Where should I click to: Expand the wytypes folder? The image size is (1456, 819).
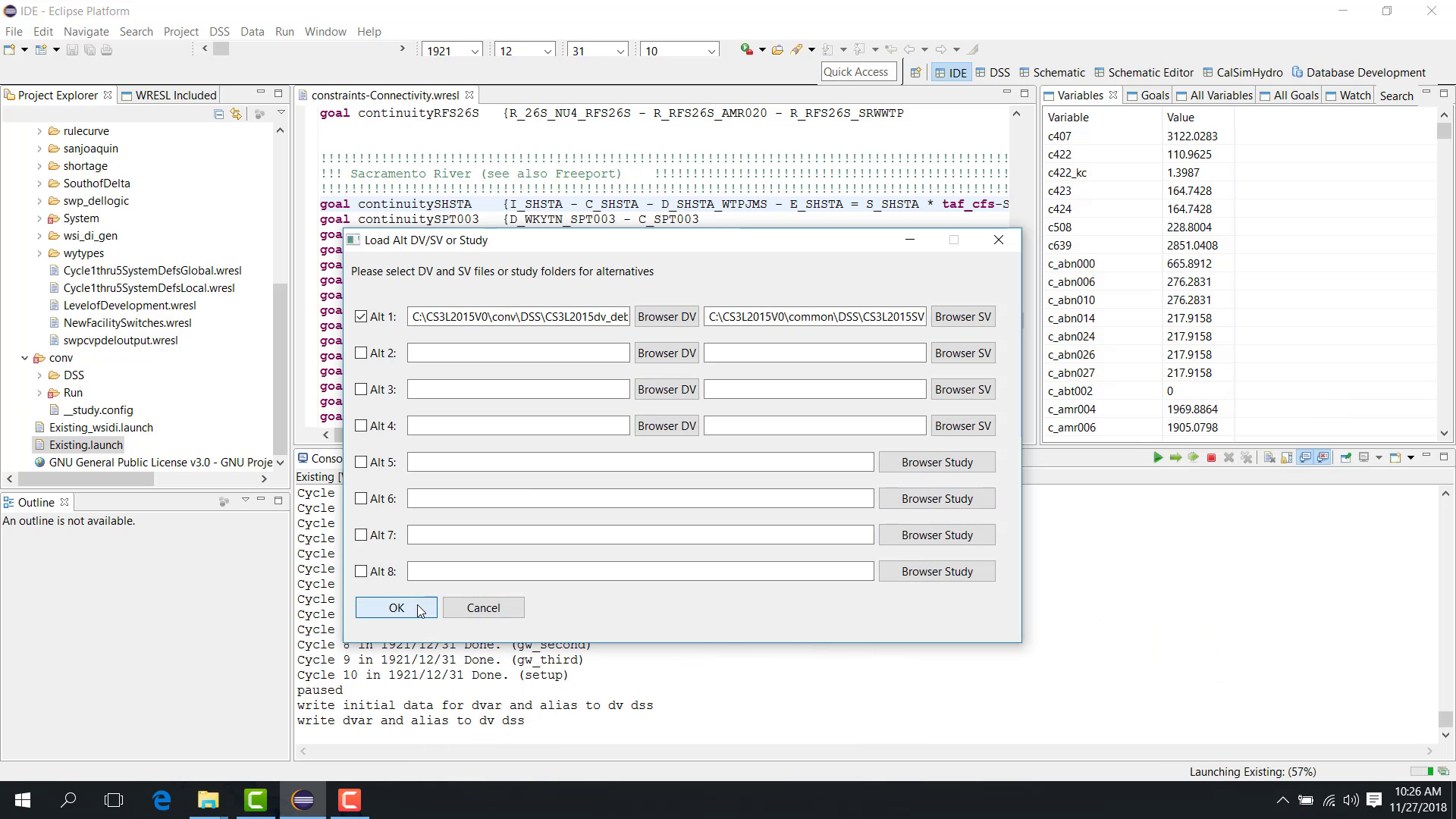pyautogui.click(x=39, y=253)
